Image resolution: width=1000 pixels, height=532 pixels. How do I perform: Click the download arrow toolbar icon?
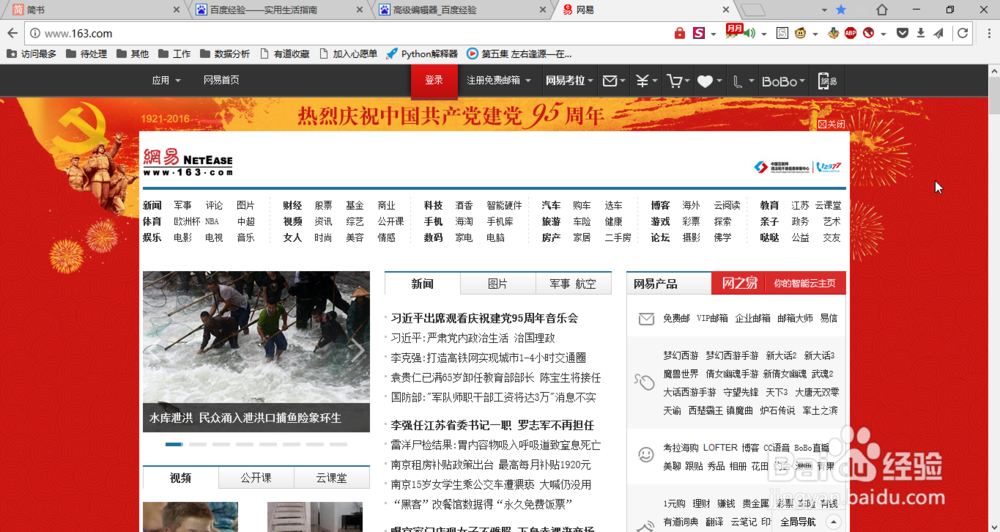click(920, 33)
